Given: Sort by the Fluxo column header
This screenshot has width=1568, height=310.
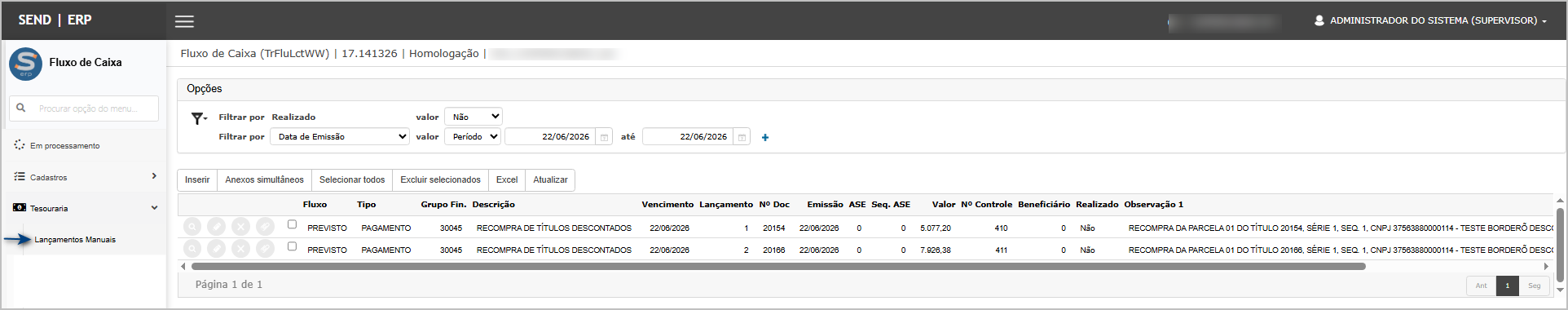Looking at the screenshot, I should coord(315,204).
